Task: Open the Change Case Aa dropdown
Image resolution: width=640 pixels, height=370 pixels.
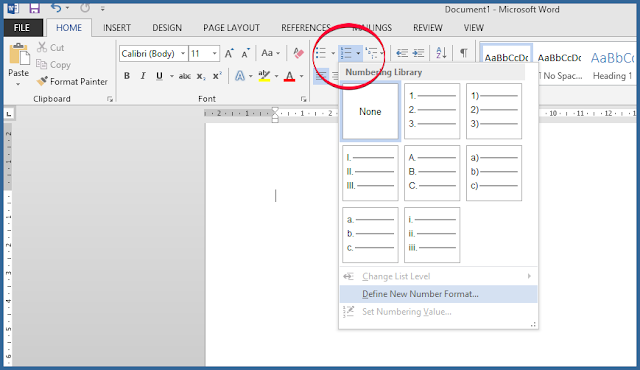Action: 270,53
